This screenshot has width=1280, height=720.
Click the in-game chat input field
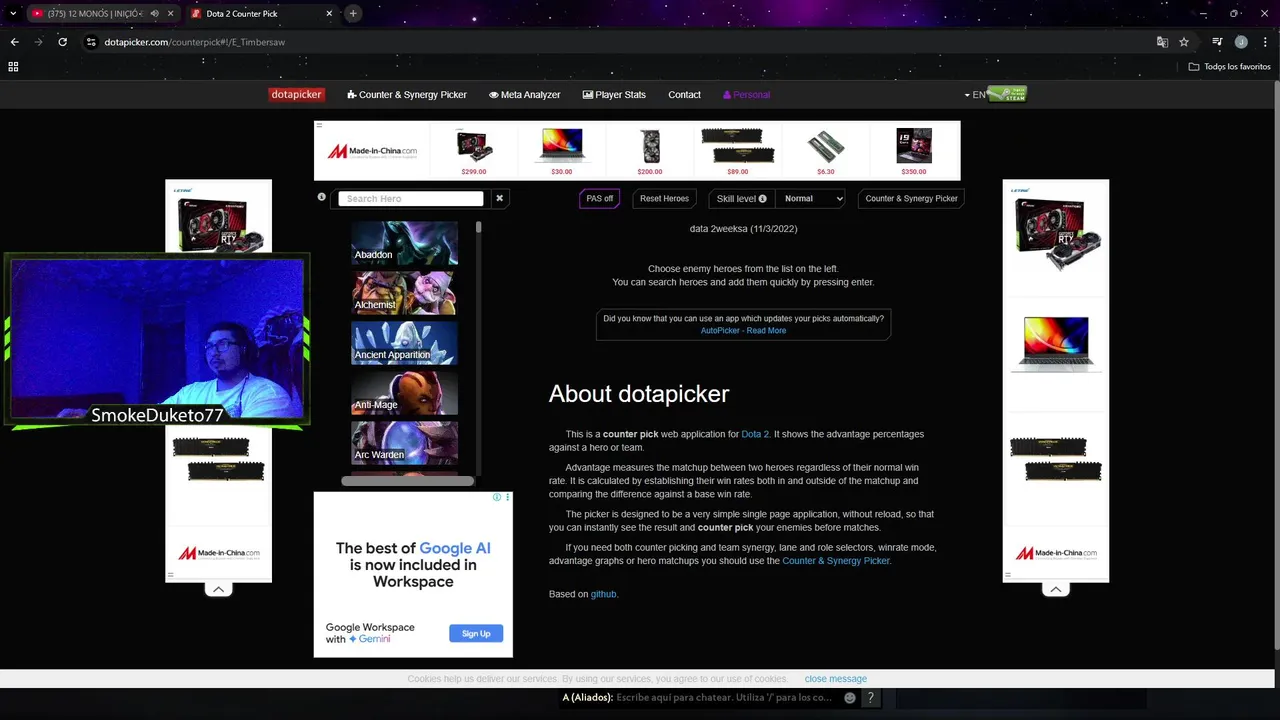click(x=724, y=698)
